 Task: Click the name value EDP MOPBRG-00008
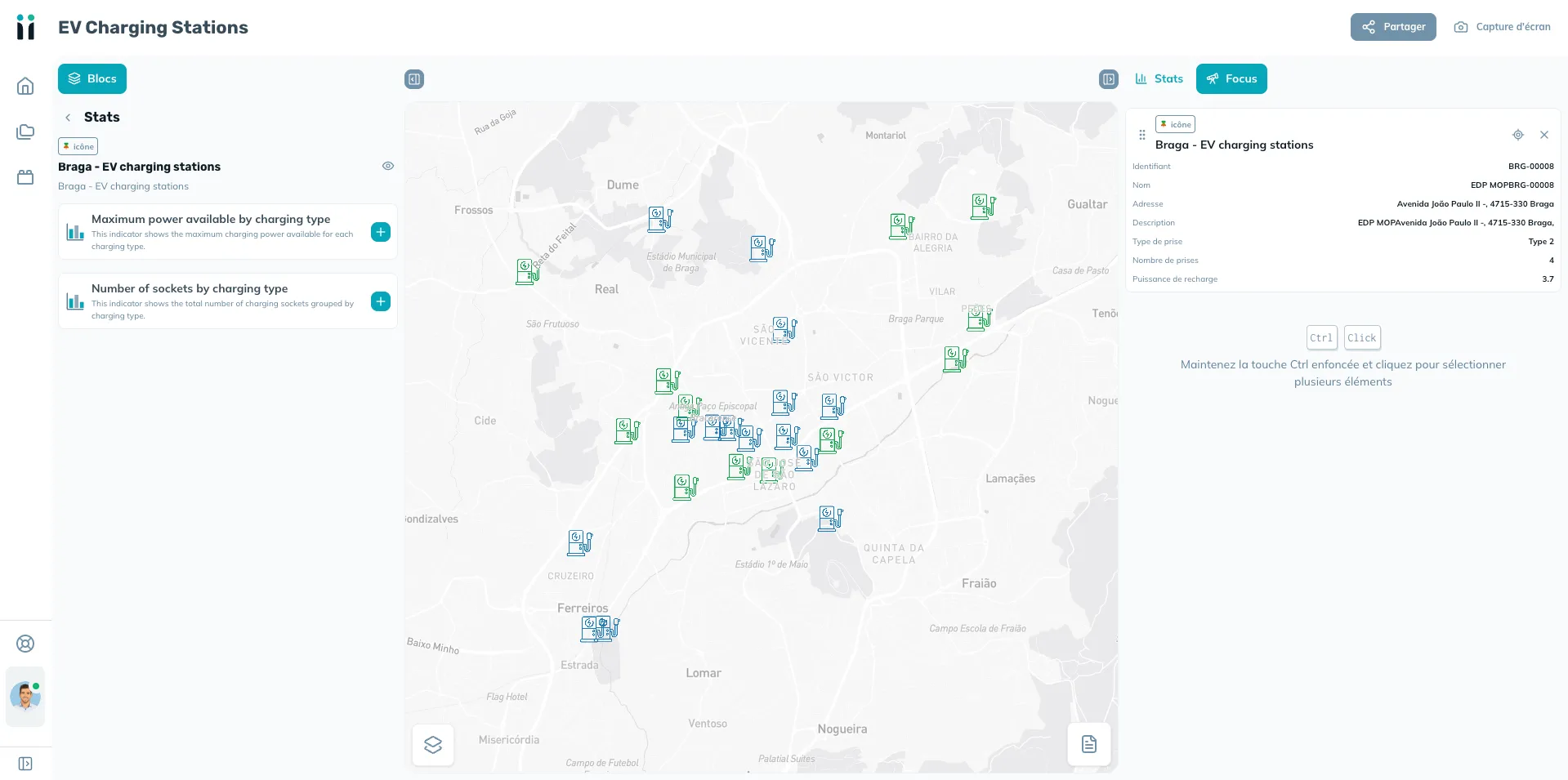pos(1512,185)
